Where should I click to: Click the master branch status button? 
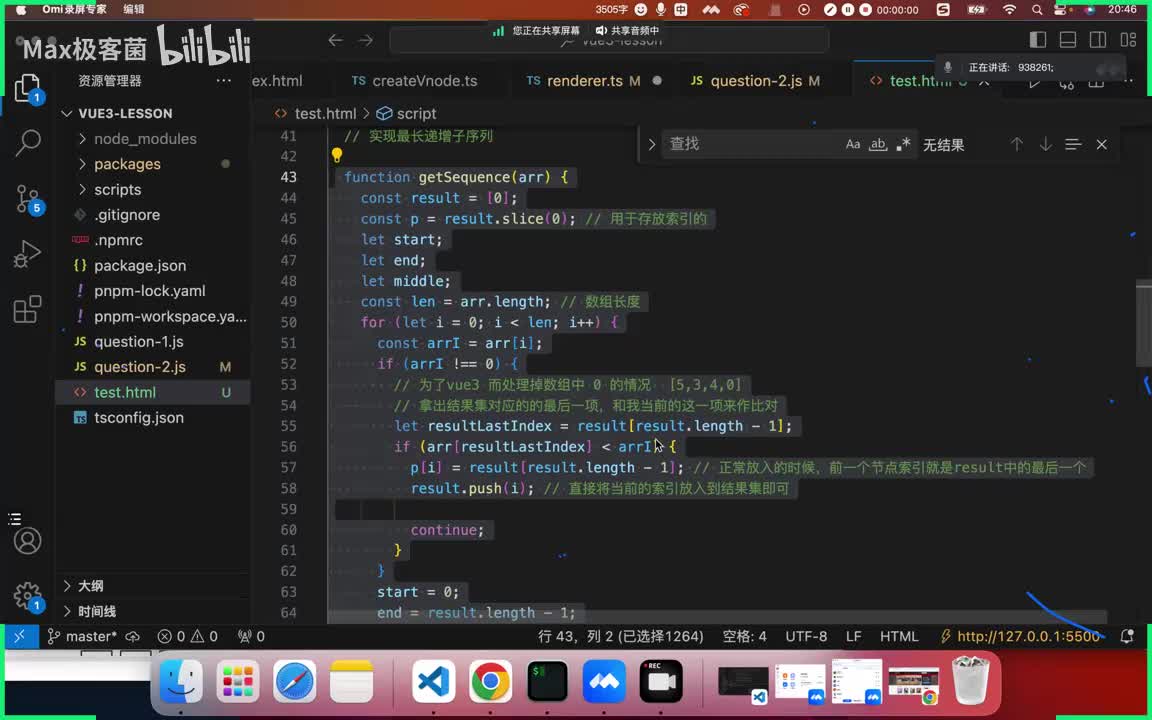coord(83,636)
